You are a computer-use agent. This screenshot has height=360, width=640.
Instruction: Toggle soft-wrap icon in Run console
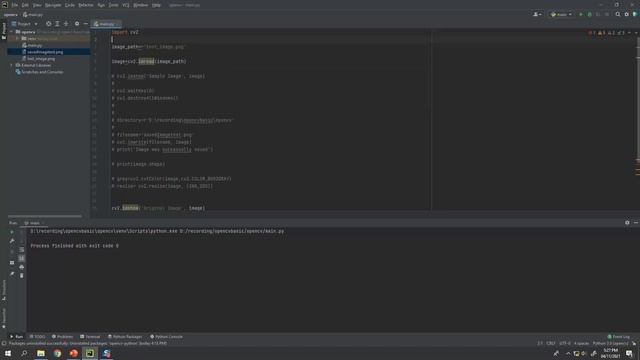pos(22,250)
